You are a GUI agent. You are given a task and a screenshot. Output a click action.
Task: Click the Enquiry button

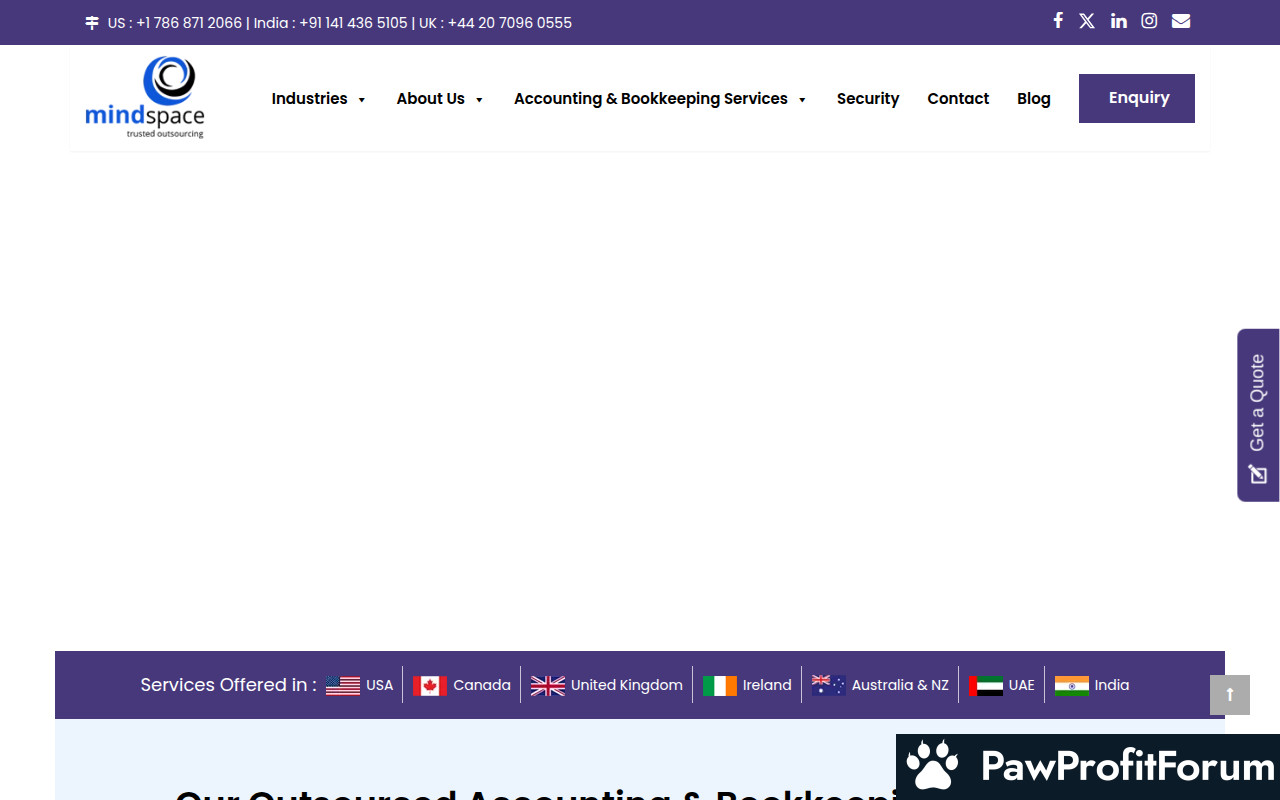(1136, 98)
